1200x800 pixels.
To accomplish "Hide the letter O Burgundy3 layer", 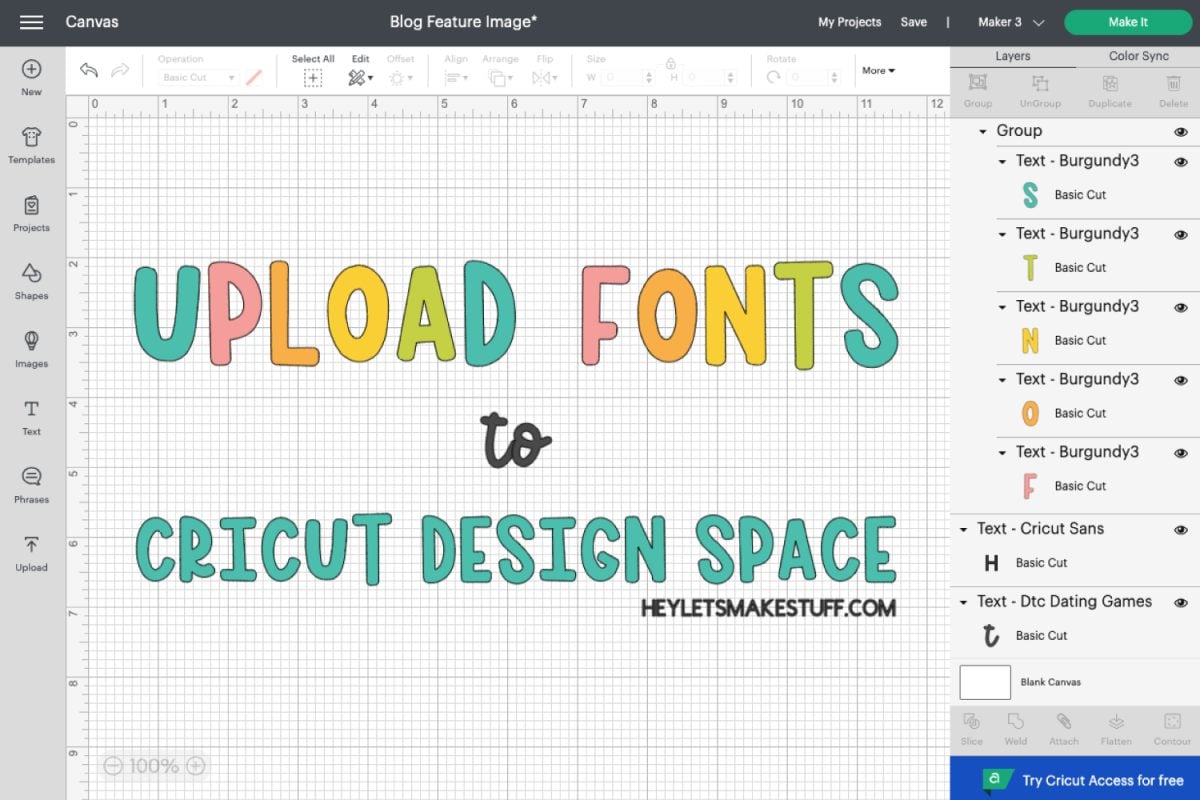I will 1181,380.
